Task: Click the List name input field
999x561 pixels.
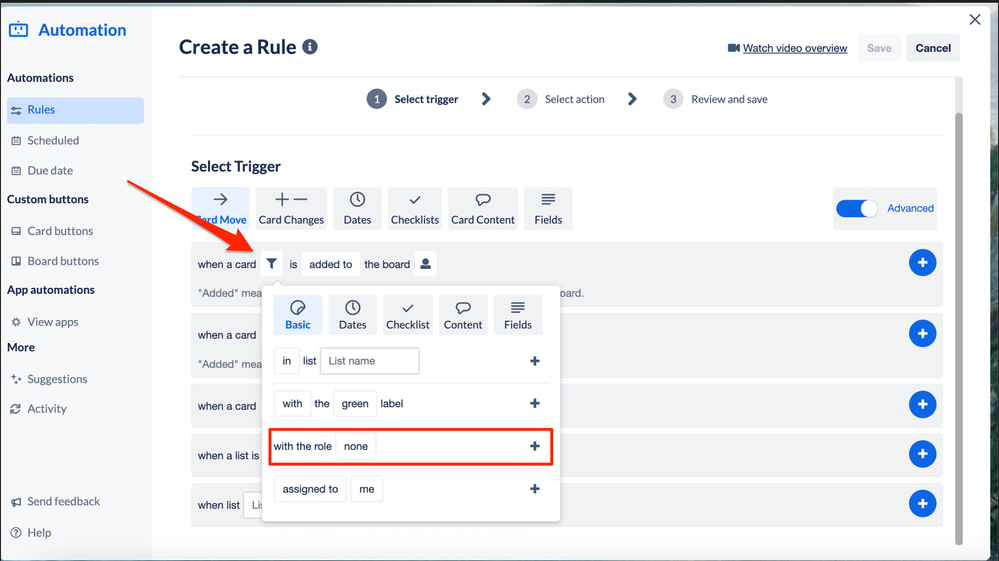Action: (370, 361)
